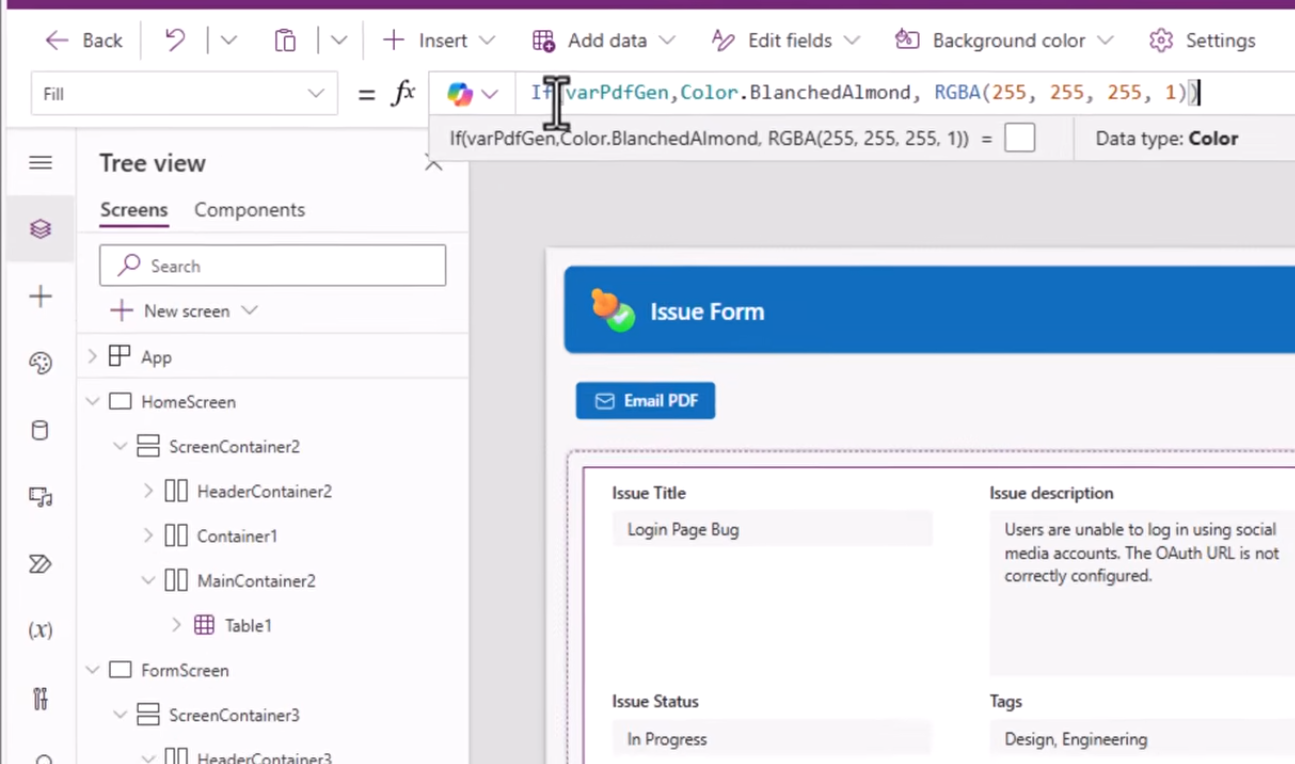
Task: Collapse the HomeScreen tree node
Action: (x=92, y=401)
